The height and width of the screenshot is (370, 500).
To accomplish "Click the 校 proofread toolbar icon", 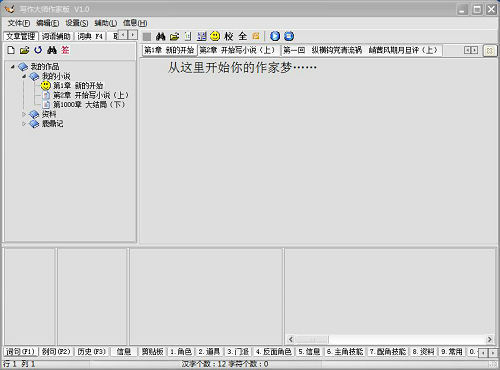I will point(229,36).
